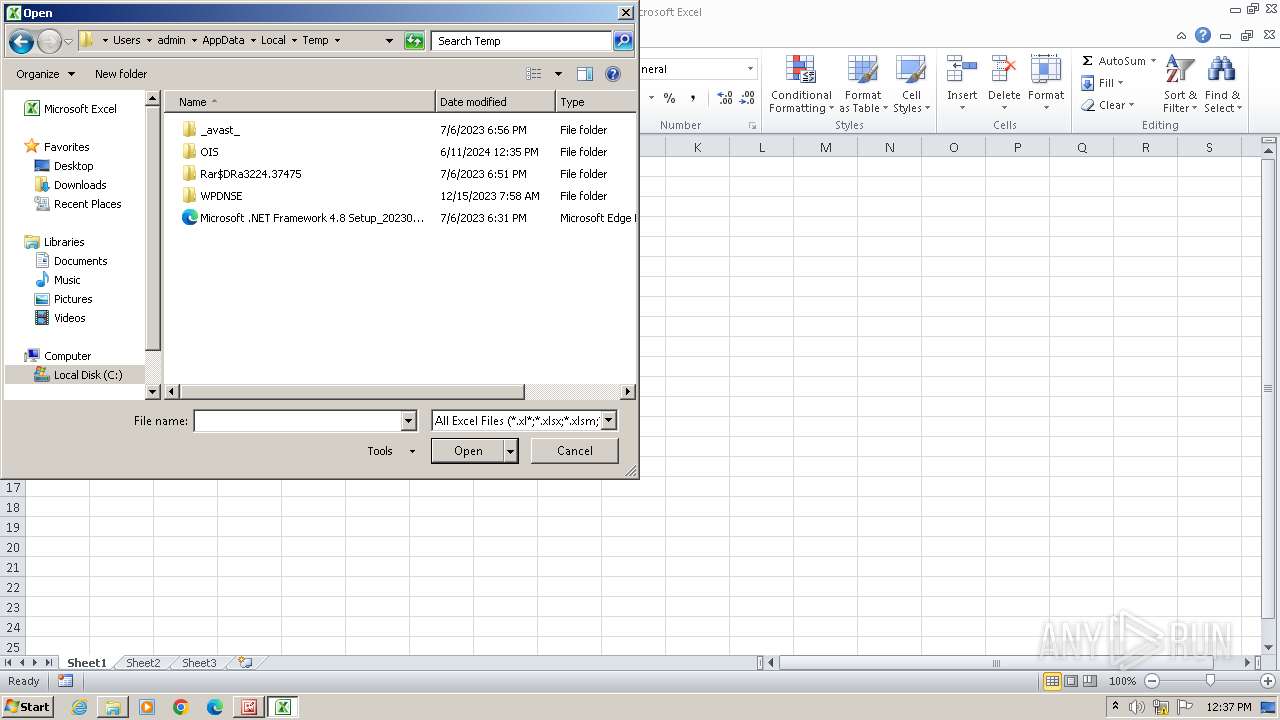Open the Clear command
Viewport: 1280px width, 720px height.
(x=1107, y=105)
